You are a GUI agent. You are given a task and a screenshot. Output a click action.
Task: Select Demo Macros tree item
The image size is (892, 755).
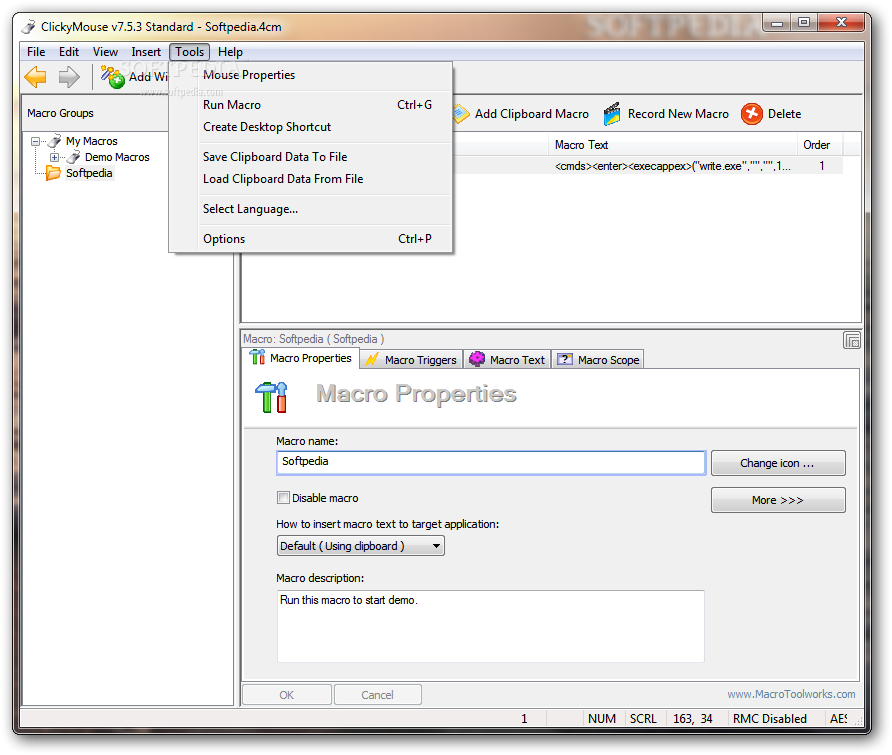pos(117,157)
